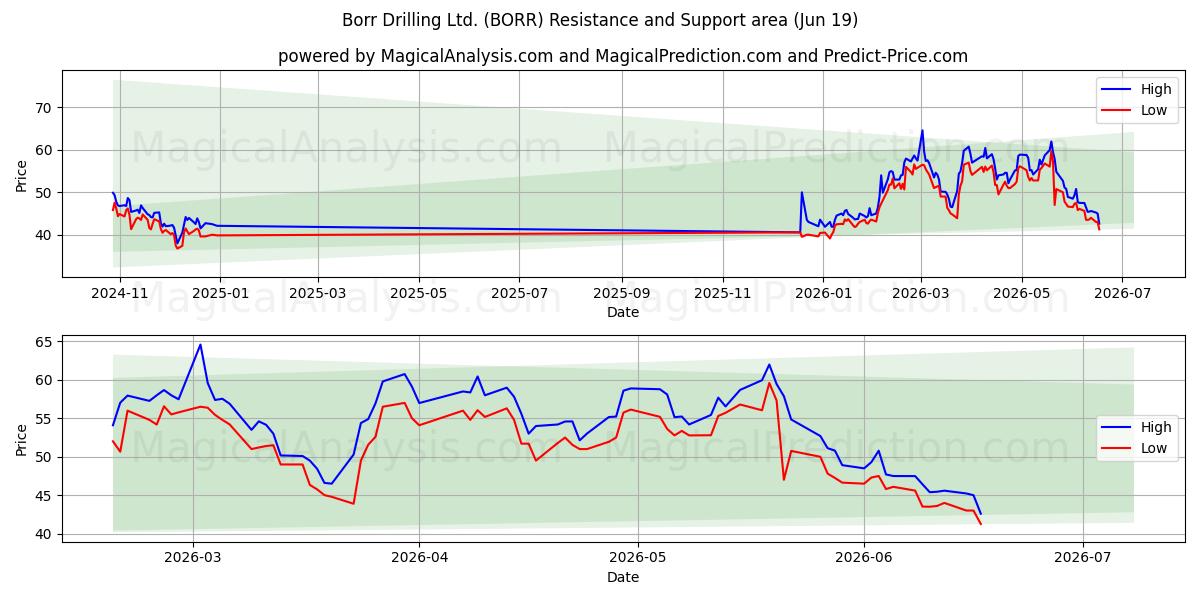Click 'High' in the bottom chart legend
1200x600 pixels.
coord(1156,427)
